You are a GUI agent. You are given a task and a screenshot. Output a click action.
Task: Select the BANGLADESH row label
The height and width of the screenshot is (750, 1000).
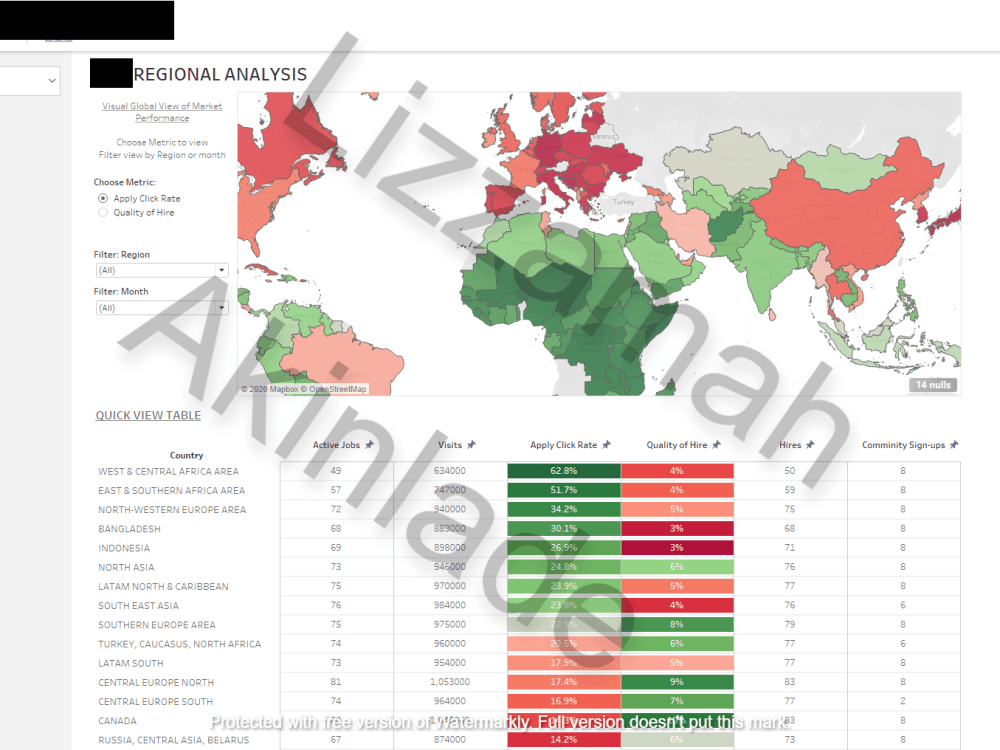pos(129,529)
